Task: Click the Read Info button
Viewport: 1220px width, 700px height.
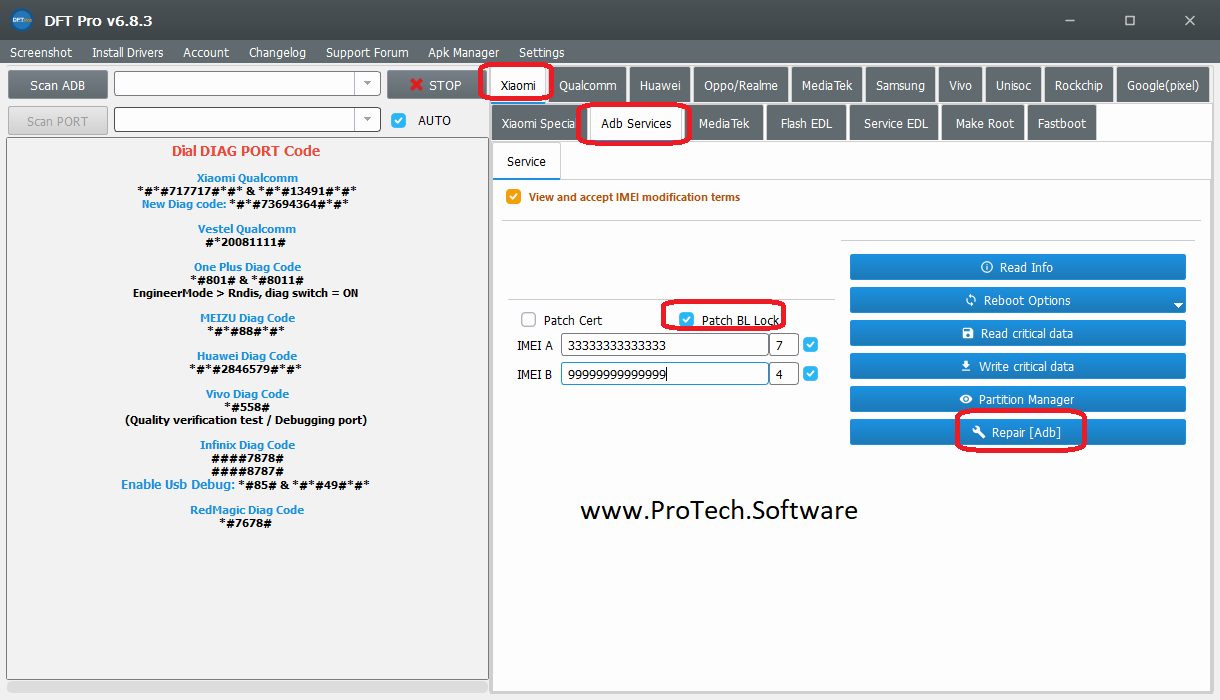Action: click(x=1018, y=267)
